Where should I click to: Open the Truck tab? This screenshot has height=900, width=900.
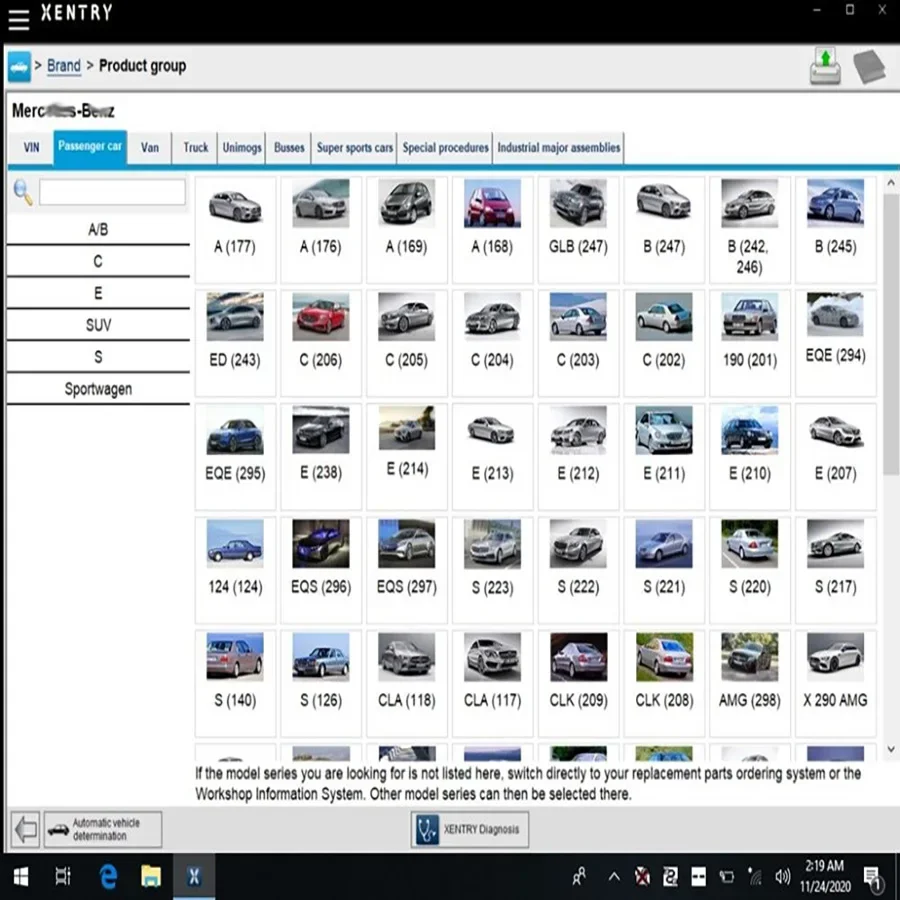[x=195, y=148]
